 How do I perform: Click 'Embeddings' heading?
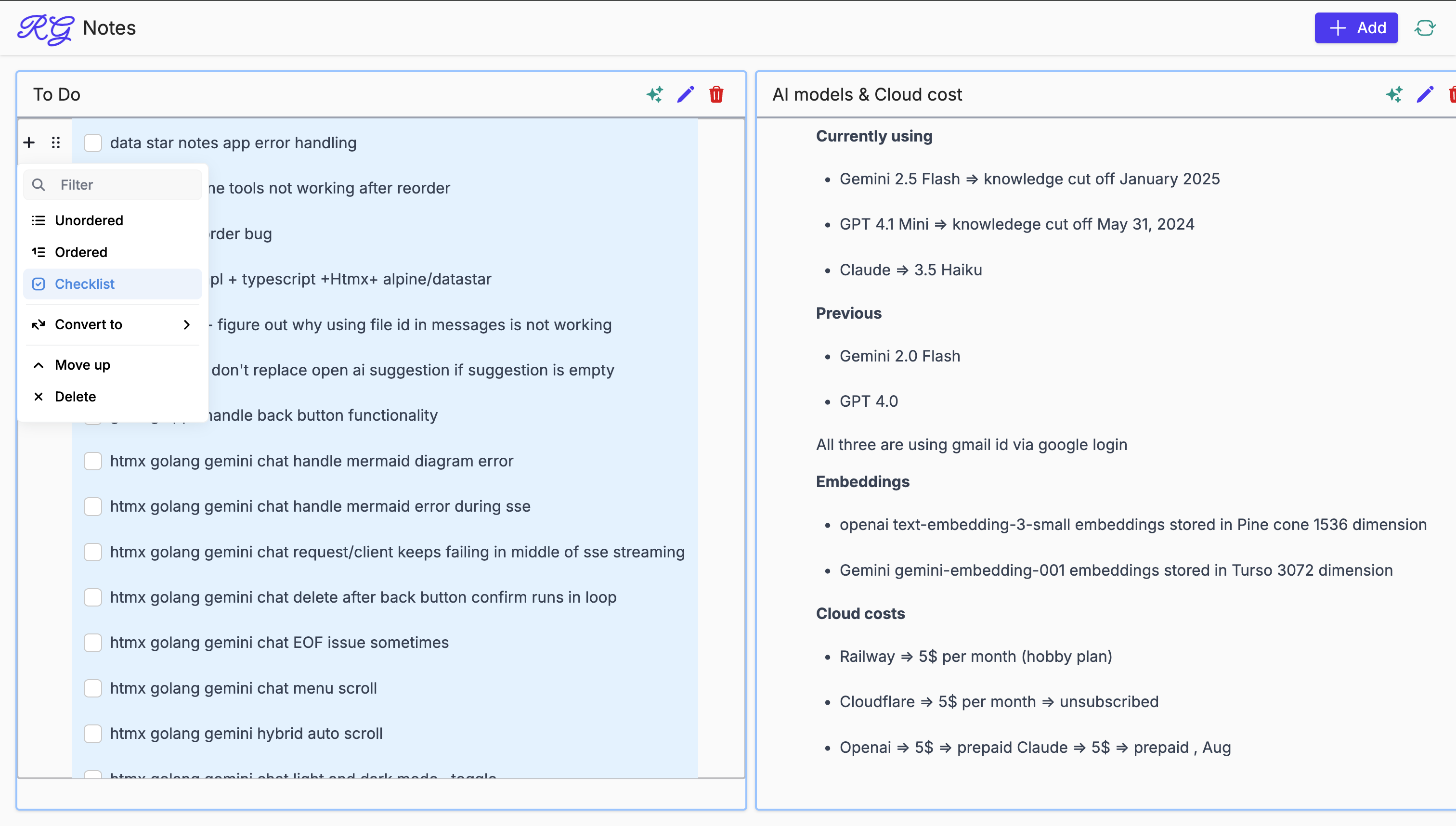point(862,482)
